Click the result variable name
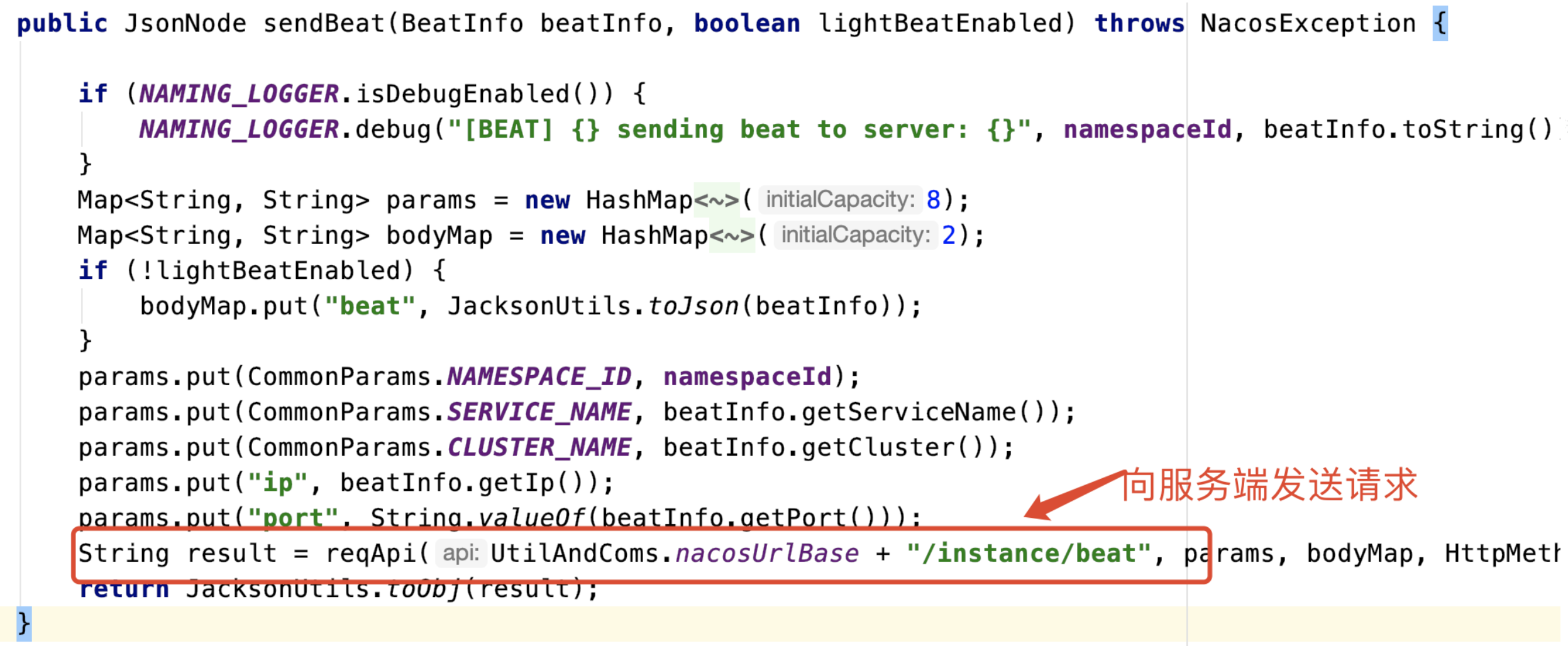 pyautogui.click(x=231, y=554)
